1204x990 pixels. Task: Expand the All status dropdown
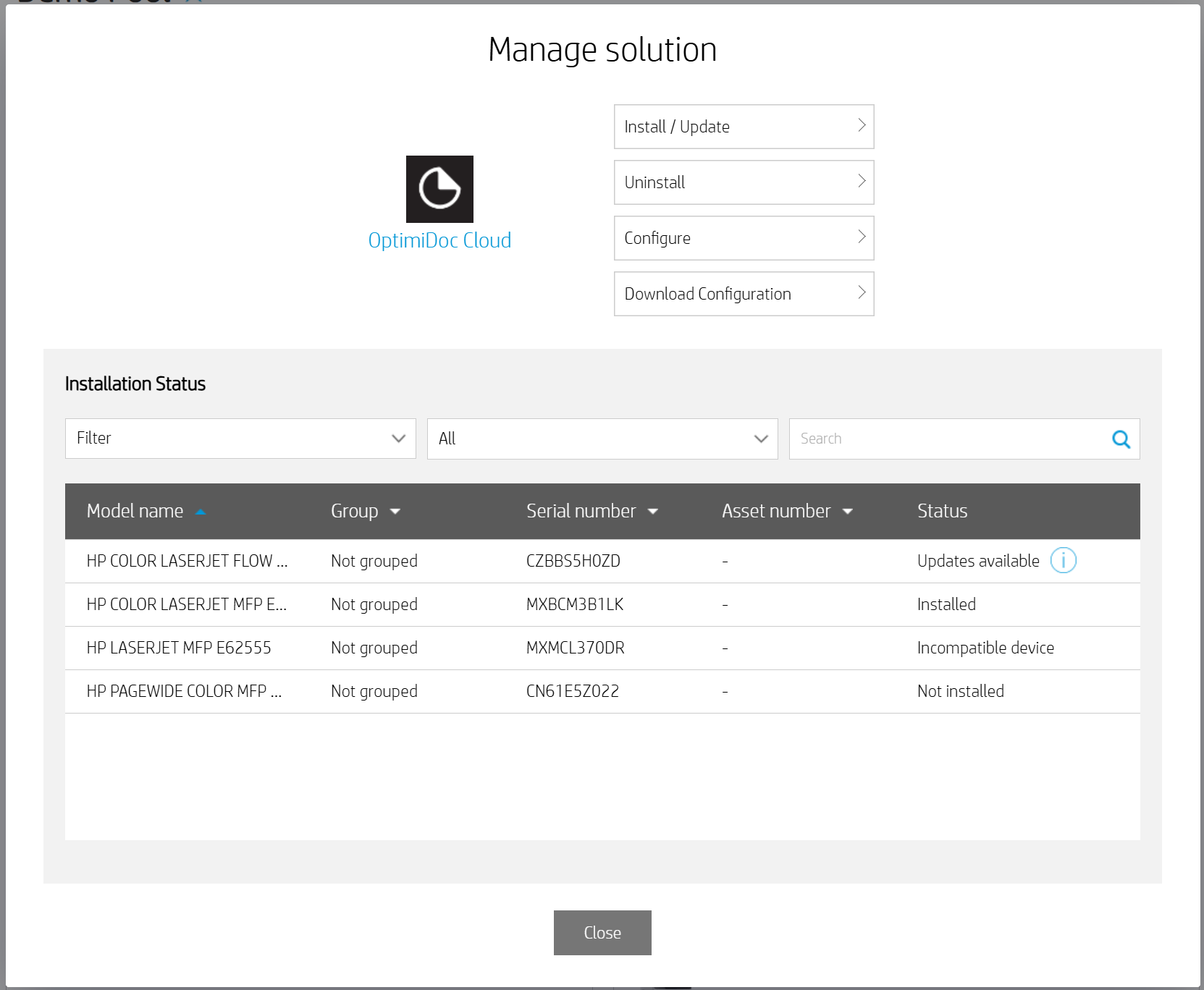click(x=602, y=439)
